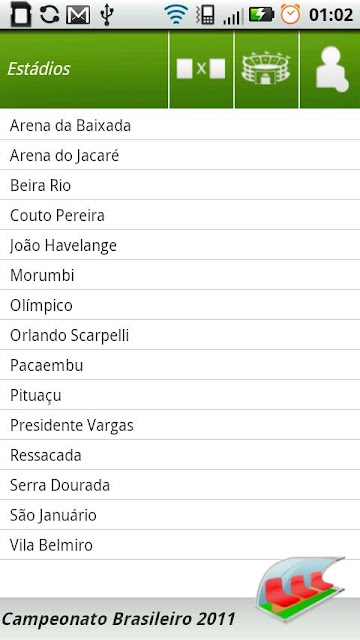Viewport: 360px width, 640px height.
Task: Select Pacaembu stadium entry
Action: click(180, 365)
